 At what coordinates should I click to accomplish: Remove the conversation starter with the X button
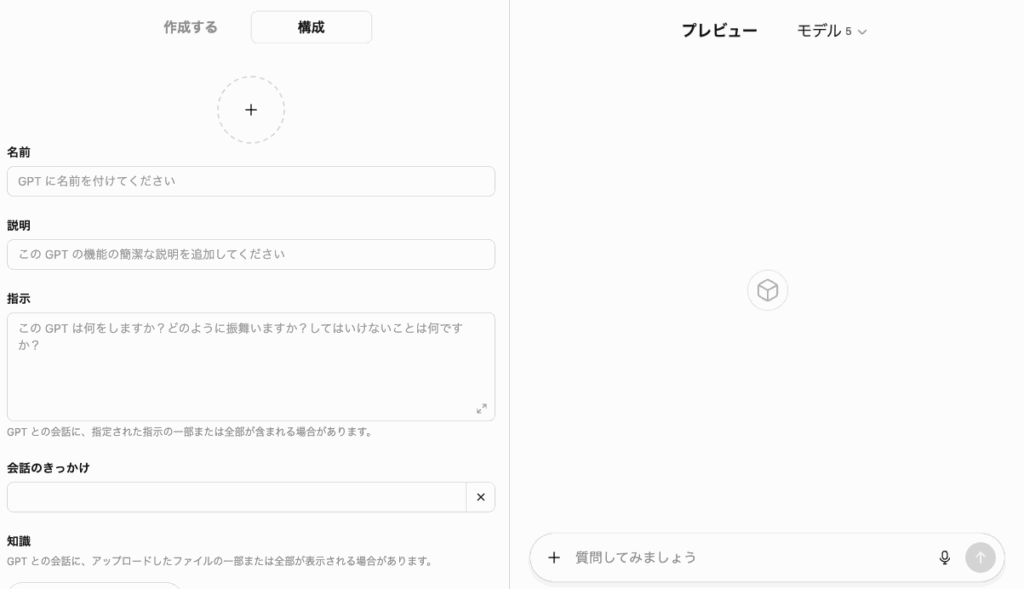[480, 497]
